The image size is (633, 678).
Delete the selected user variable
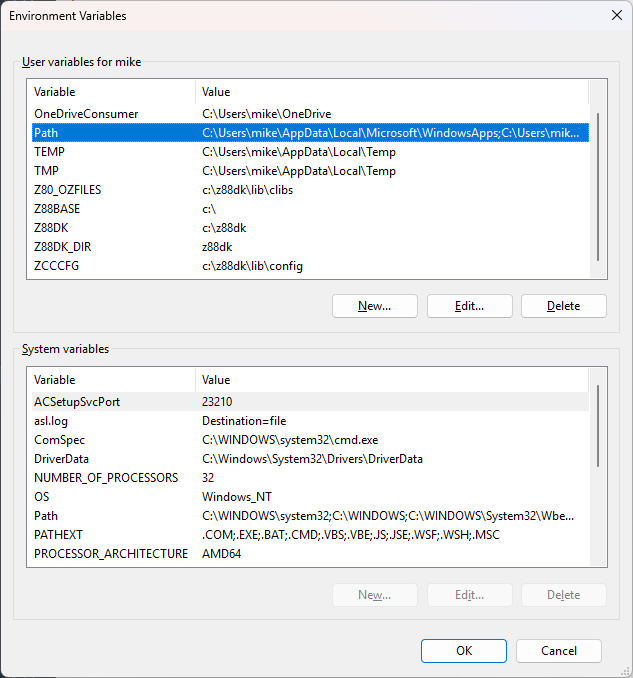(x=563, y=306)
